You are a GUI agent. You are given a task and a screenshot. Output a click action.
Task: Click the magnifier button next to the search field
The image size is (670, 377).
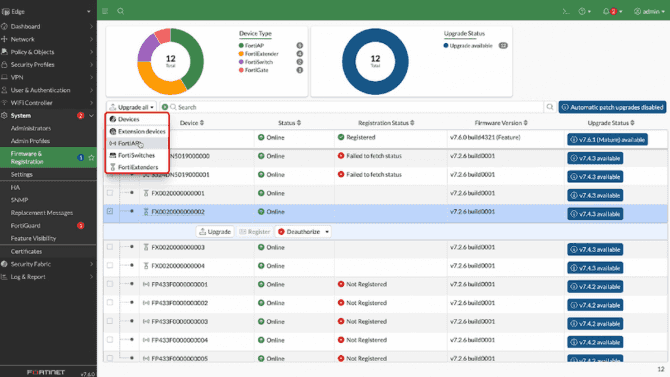click(550, 107)
